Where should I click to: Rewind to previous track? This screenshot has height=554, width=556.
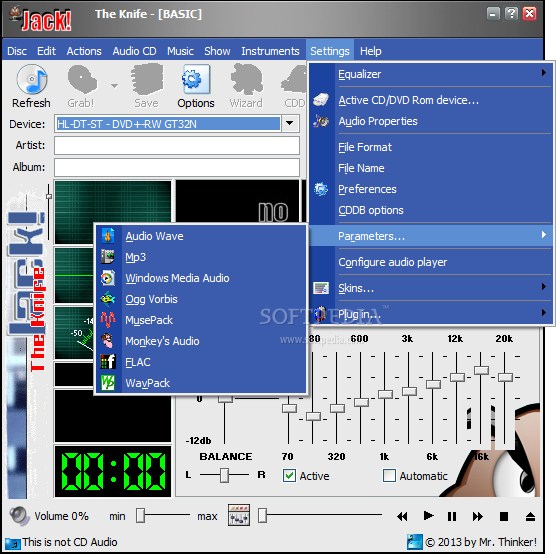402,516
